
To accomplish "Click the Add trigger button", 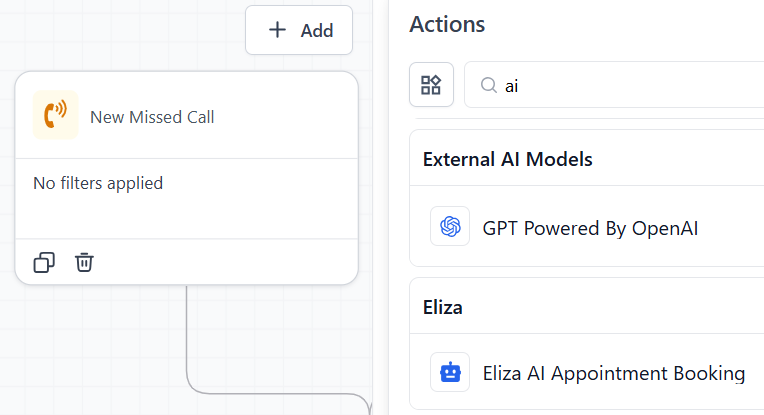I will (x=299, y=30).
